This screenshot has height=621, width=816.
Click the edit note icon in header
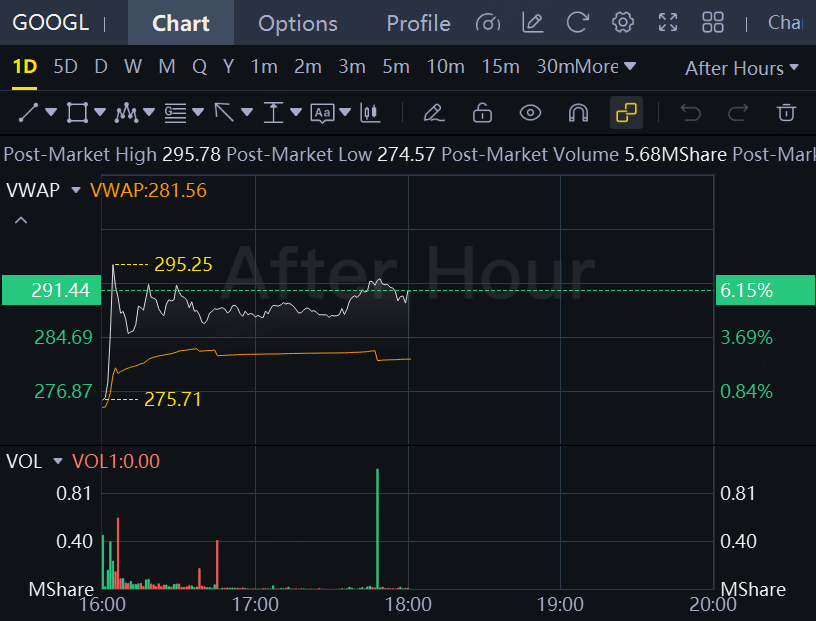click(x=532, y=23)
